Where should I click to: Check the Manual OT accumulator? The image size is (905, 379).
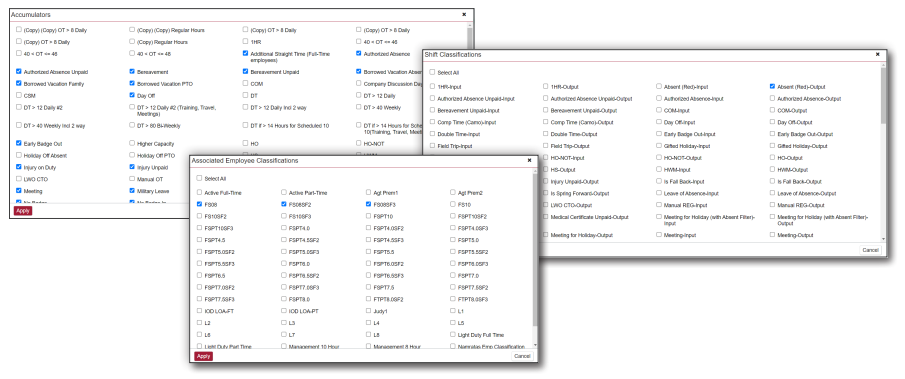click(x=132, y=179)
